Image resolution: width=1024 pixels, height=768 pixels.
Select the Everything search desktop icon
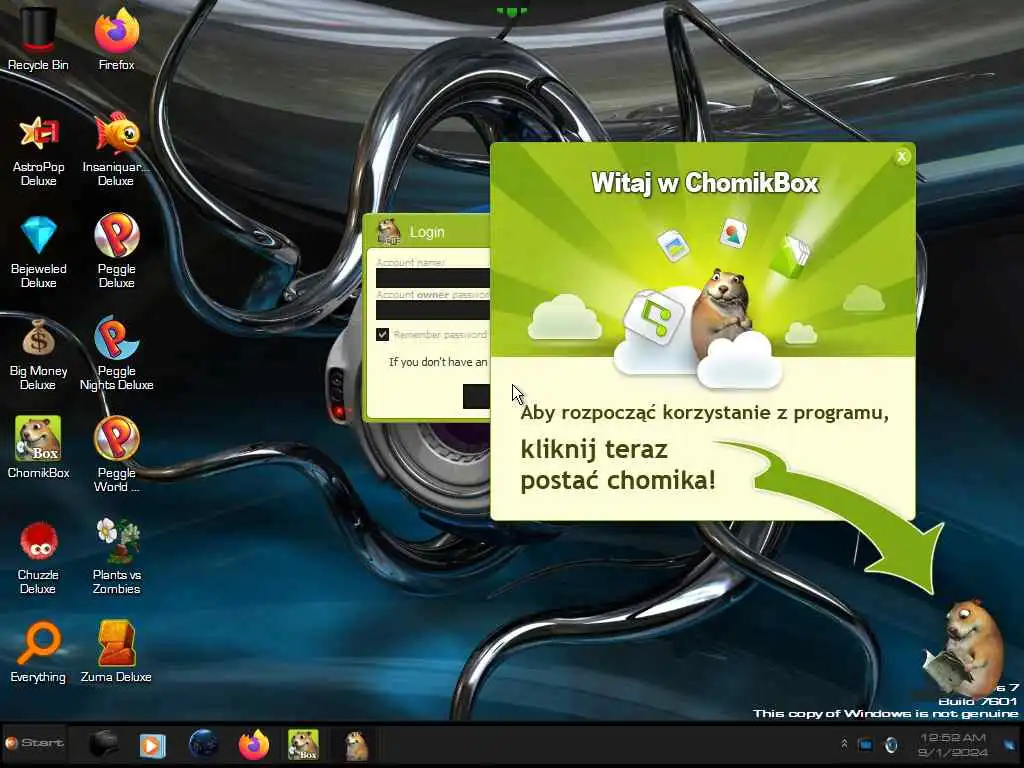pos(38,653)
